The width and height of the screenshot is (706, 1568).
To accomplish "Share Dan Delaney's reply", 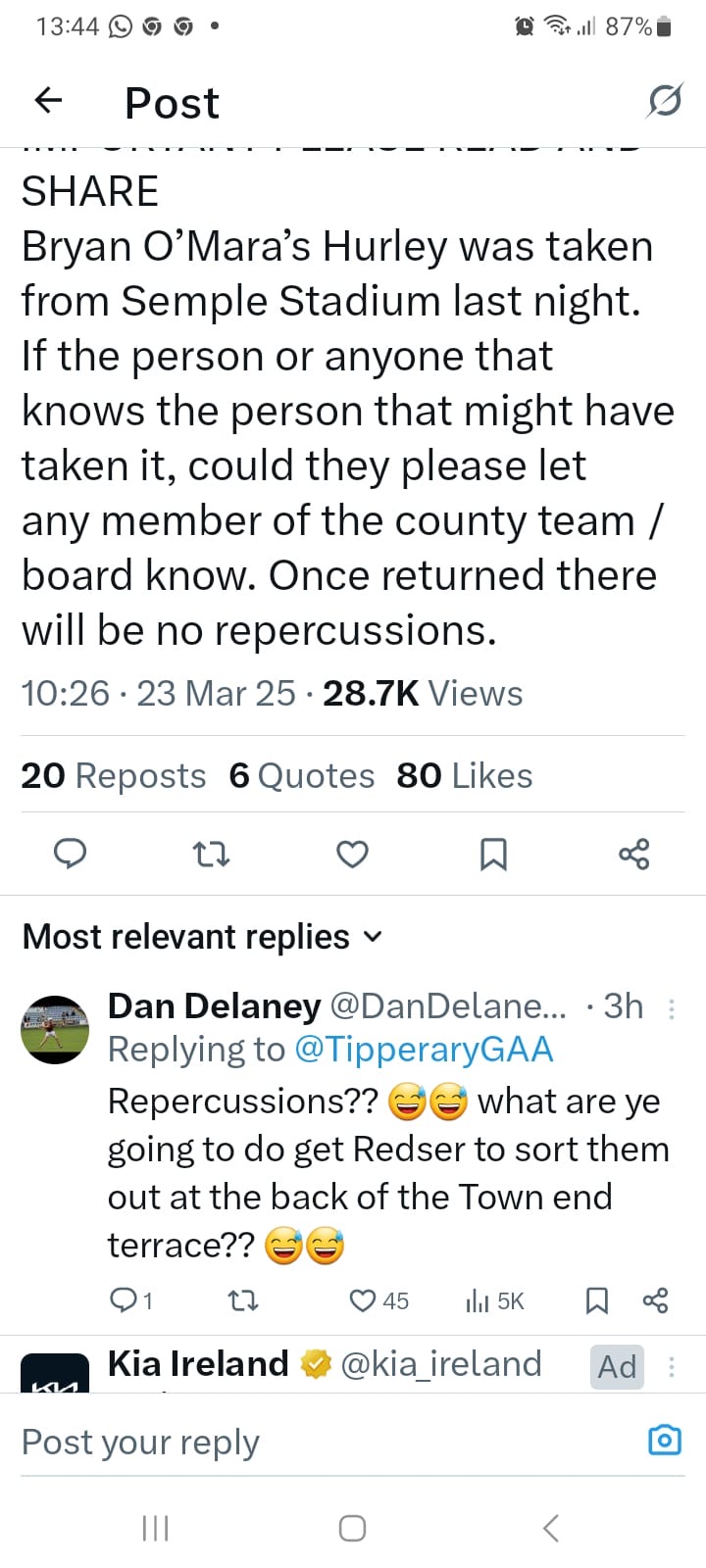I will coord(655,1300).
